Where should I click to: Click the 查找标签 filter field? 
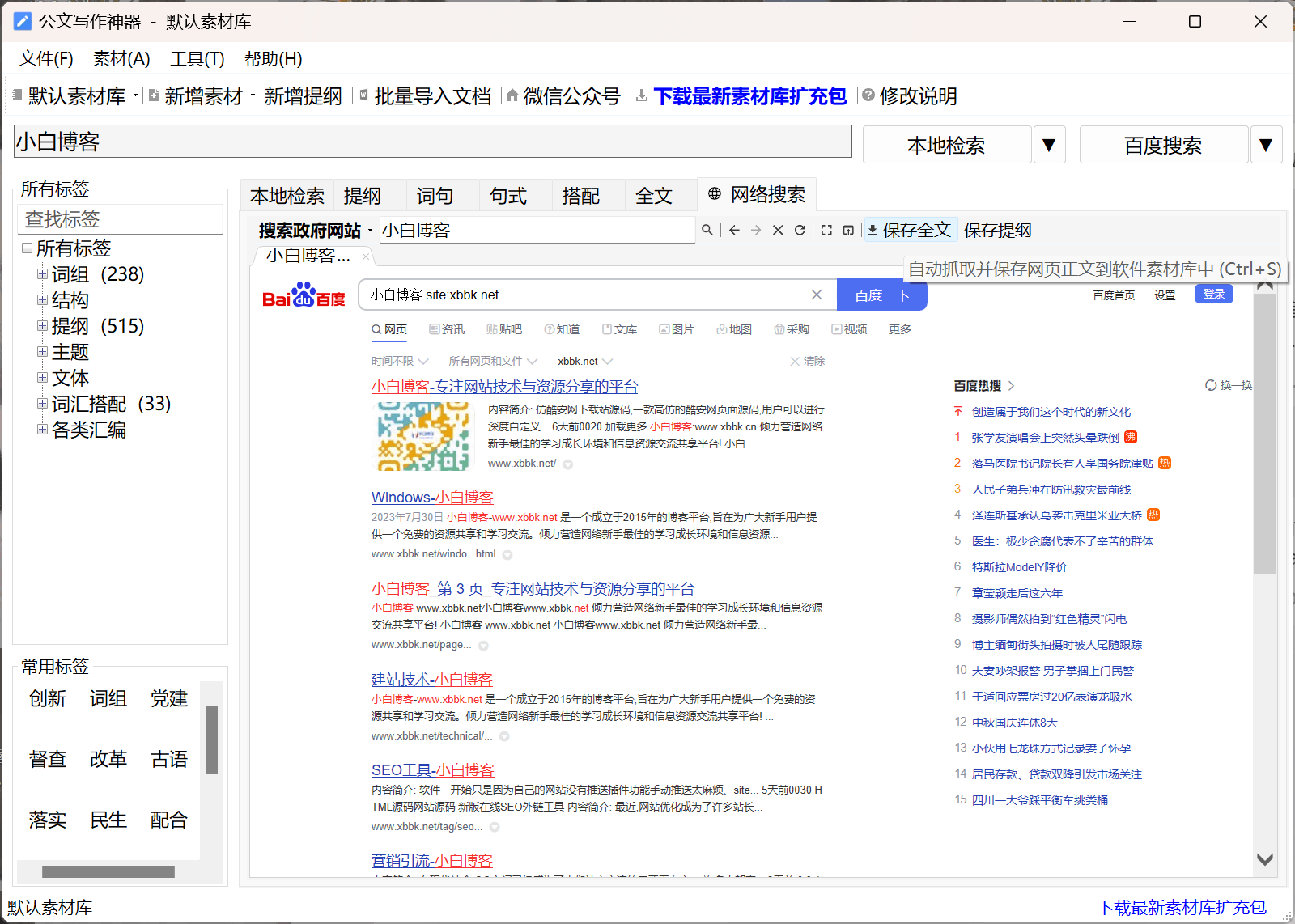point(120,219)
